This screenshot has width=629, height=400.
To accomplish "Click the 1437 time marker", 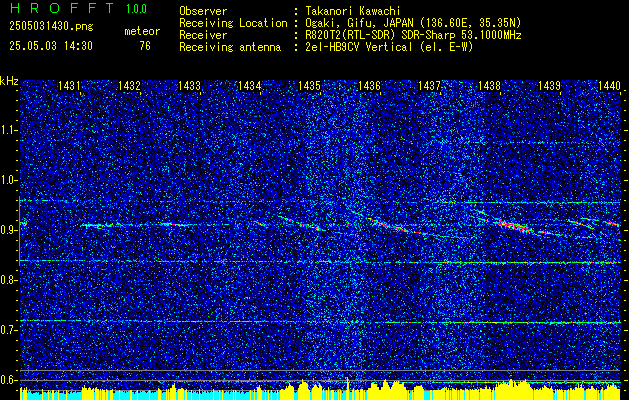I will [429, 85].
